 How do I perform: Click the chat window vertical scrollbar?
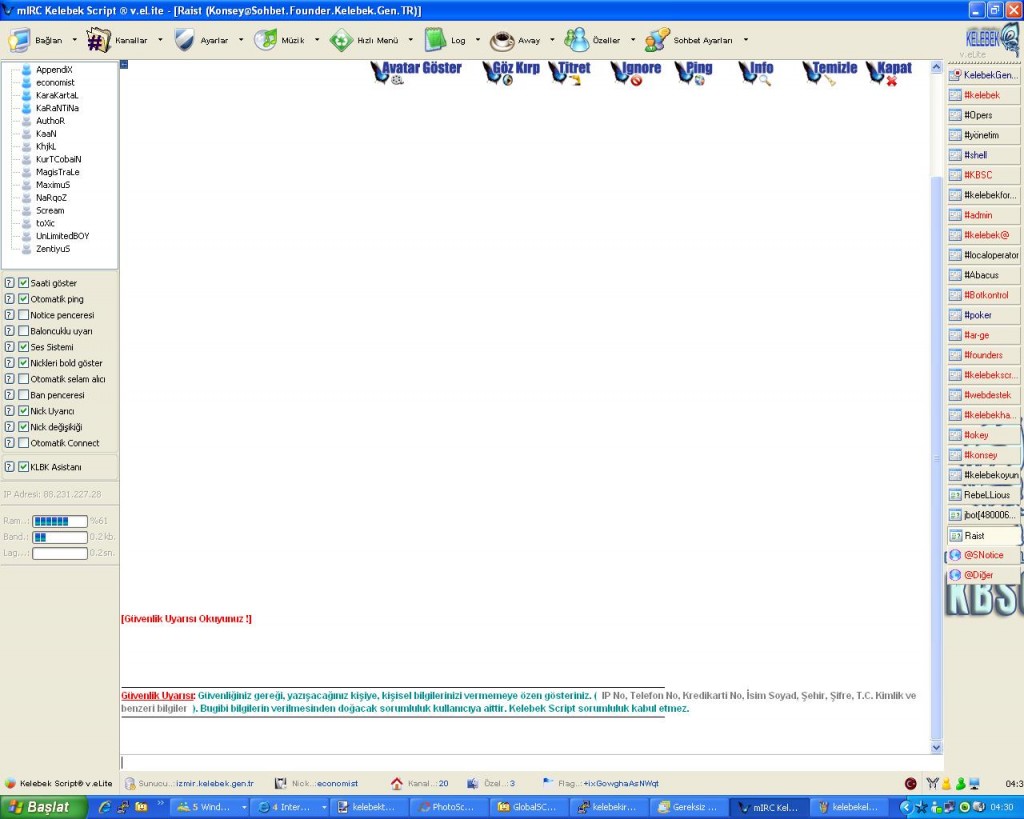936,400
